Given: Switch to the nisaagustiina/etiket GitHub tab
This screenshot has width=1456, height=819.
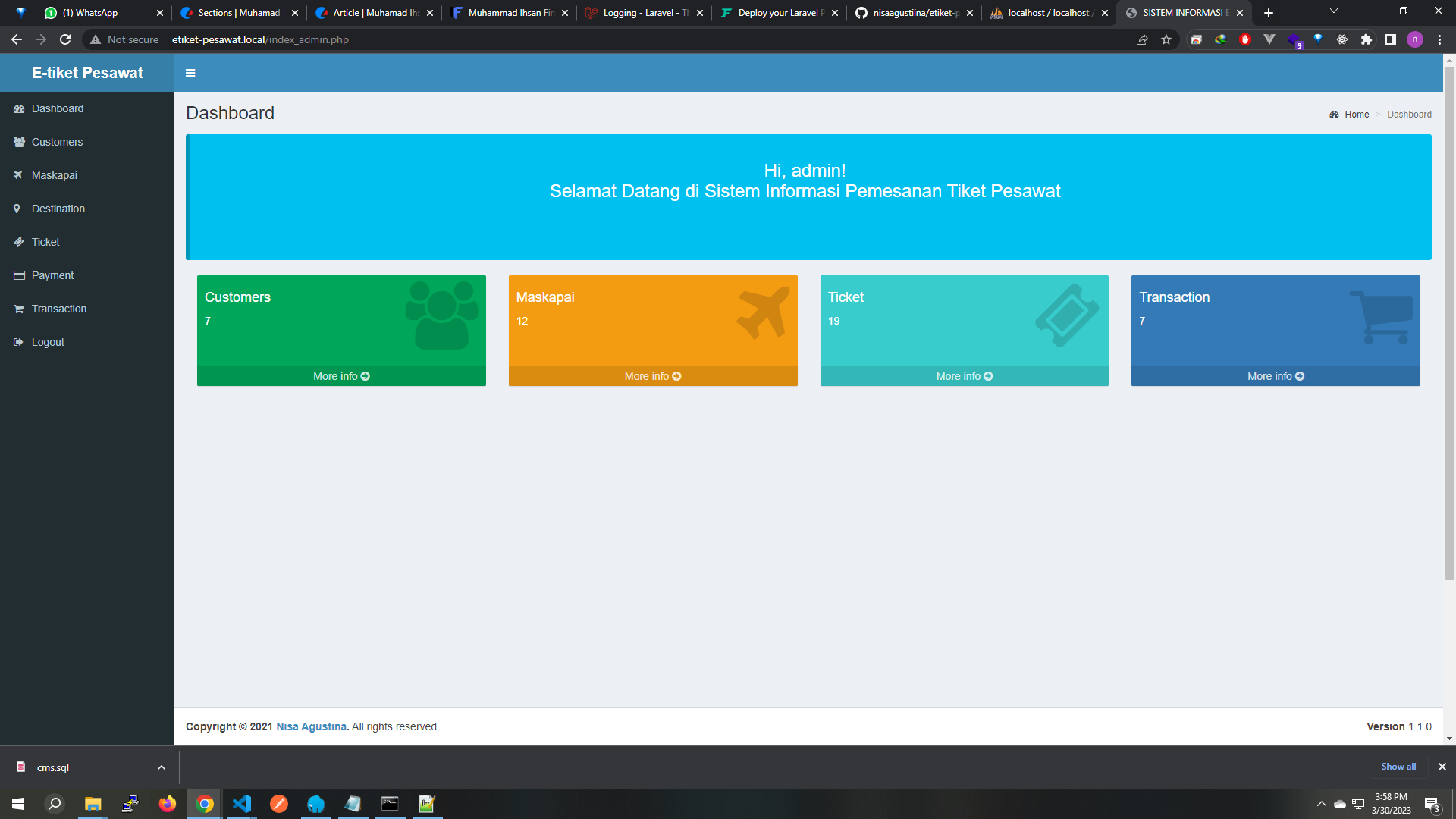Looking at the screenshot, I should 915,13.
